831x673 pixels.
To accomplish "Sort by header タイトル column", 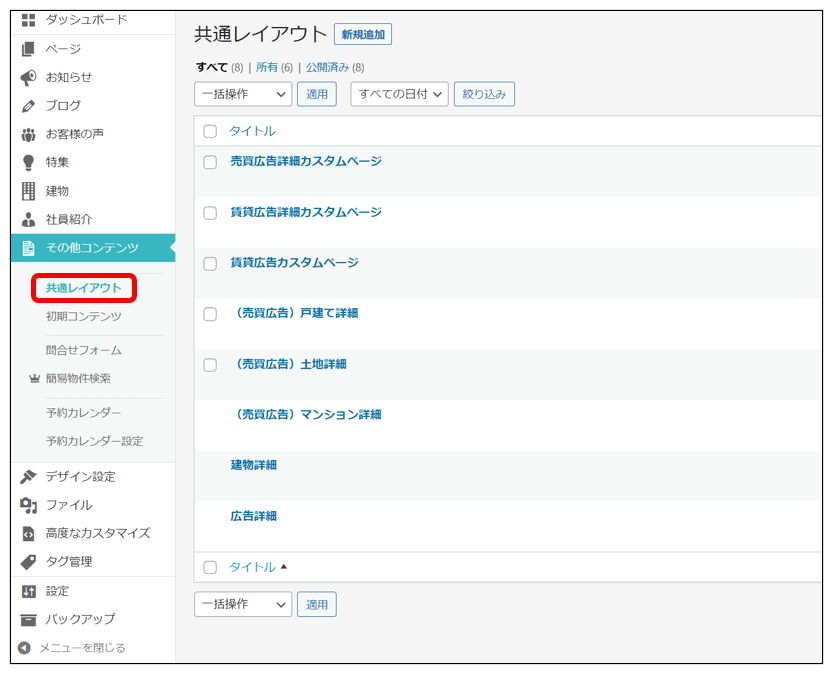I will 252,131.
